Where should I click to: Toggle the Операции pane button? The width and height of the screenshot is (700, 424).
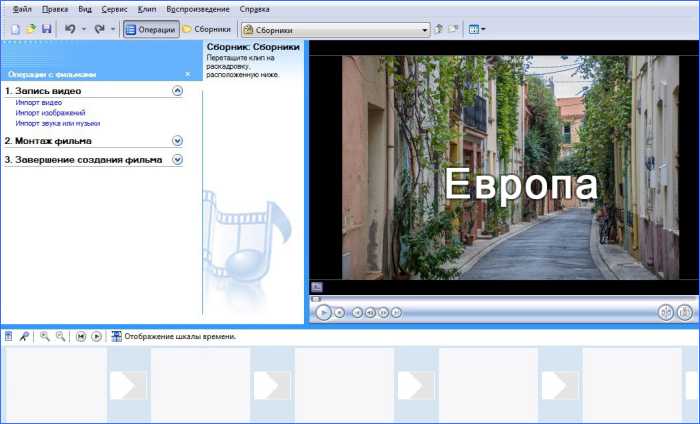[151, 30]
